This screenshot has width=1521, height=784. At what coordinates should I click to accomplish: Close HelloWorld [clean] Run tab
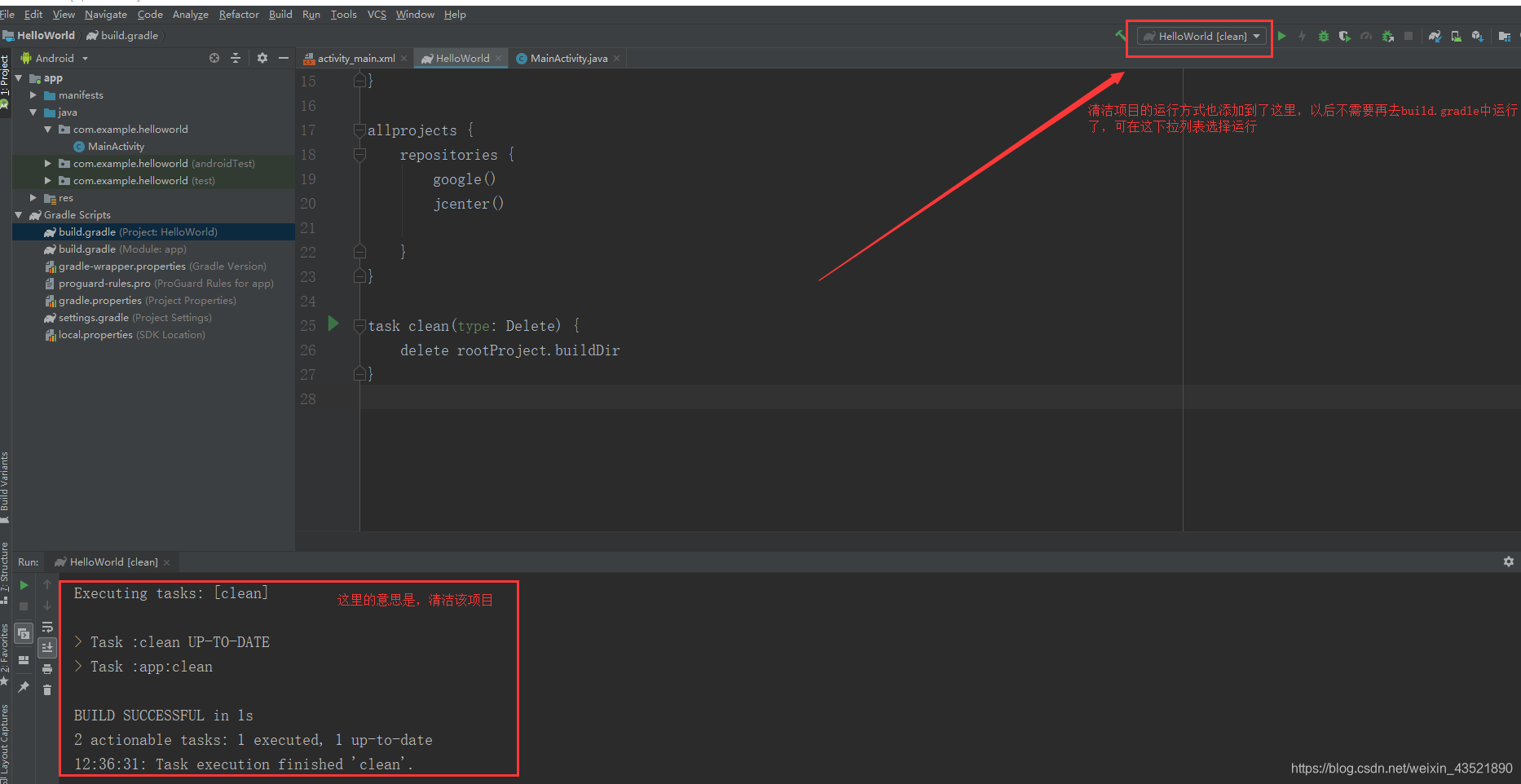coord(166,562)
